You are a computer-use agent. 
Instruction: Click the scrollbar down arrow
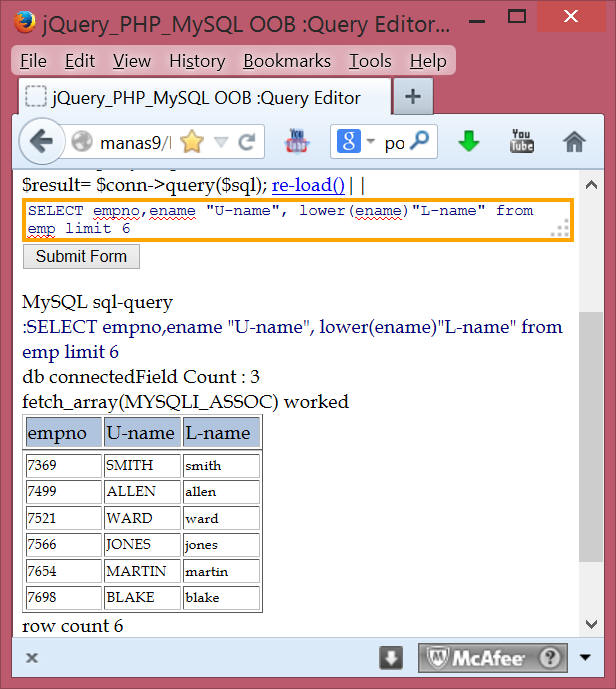click(591, 624)
